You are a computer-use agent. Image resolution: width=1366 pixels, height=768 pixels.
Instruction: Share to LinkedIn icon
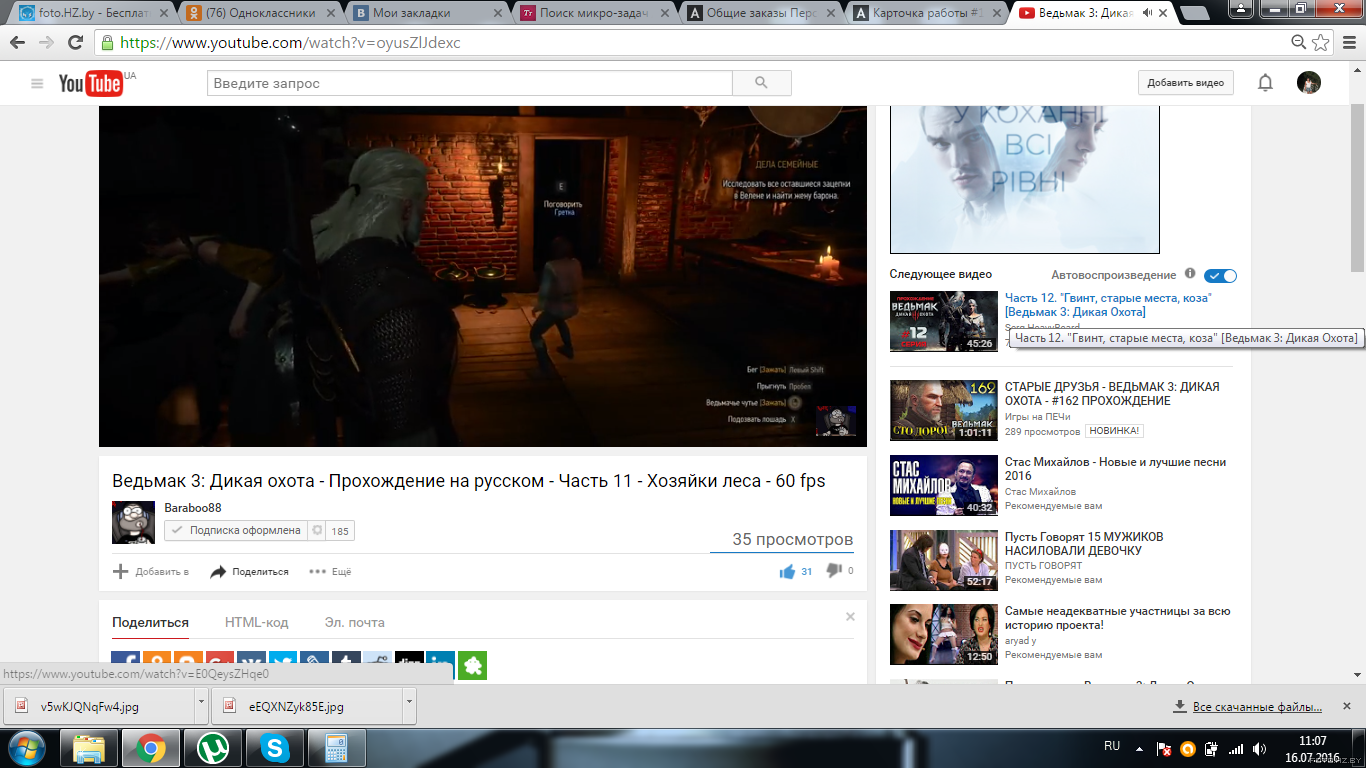pyautogui.click(x=440, y=665)
